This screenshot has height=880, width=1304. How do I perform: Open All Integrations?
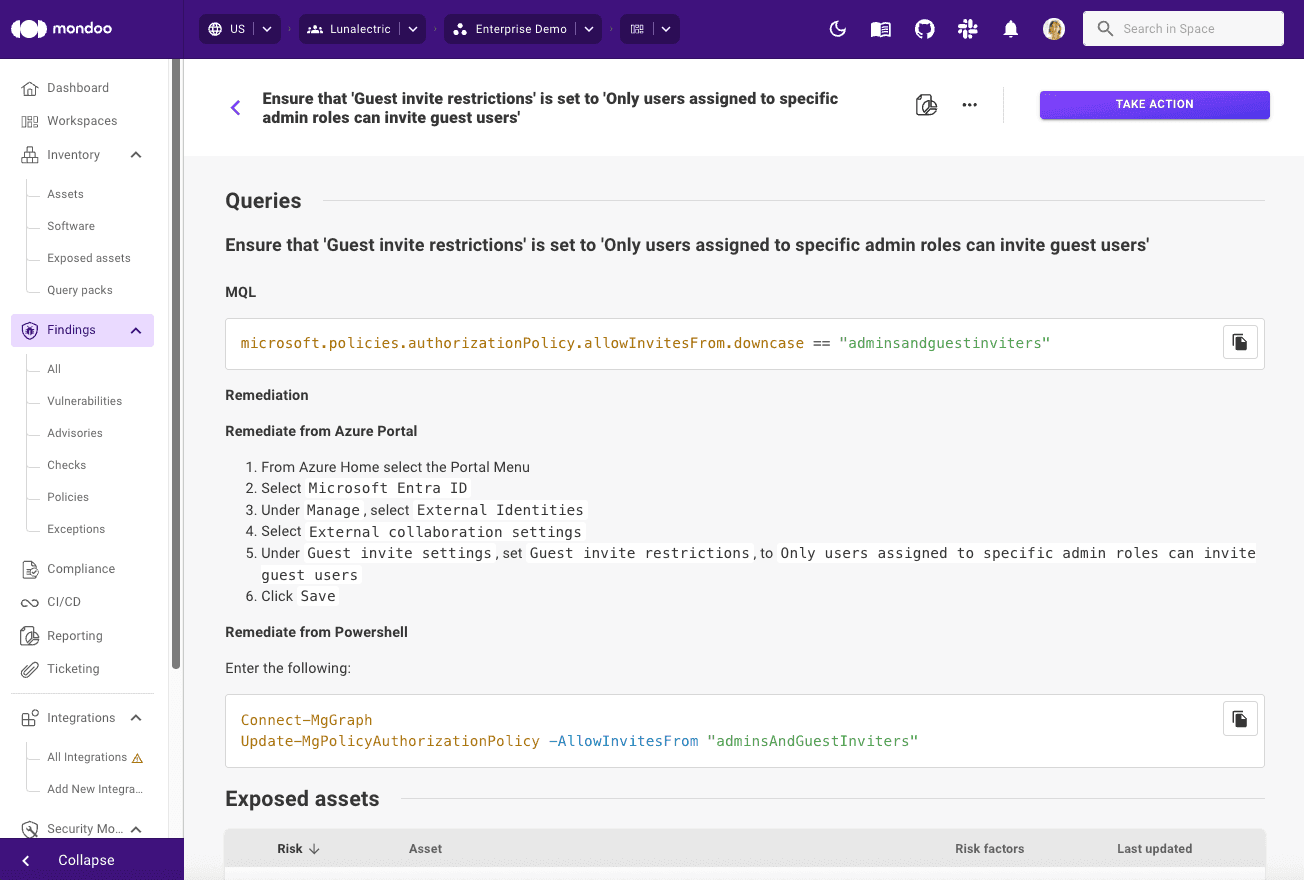point(87,758)
